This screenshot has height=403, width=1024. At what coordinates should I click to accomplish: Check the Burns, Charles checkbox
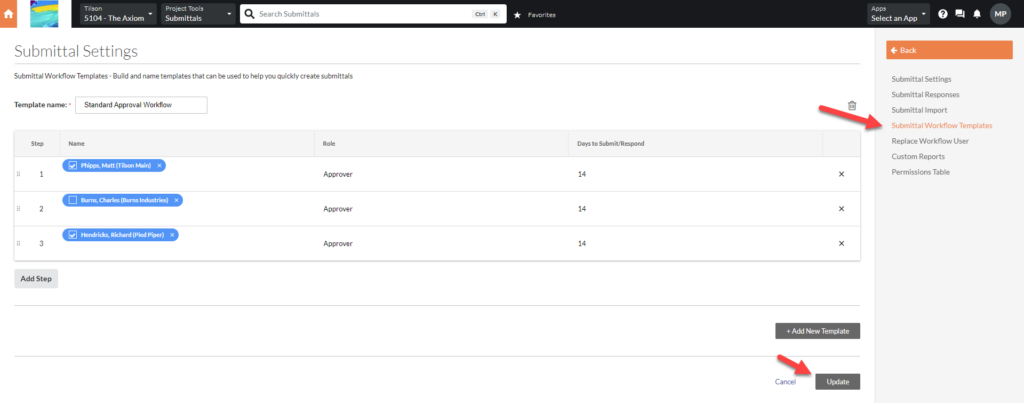point(73,200)
